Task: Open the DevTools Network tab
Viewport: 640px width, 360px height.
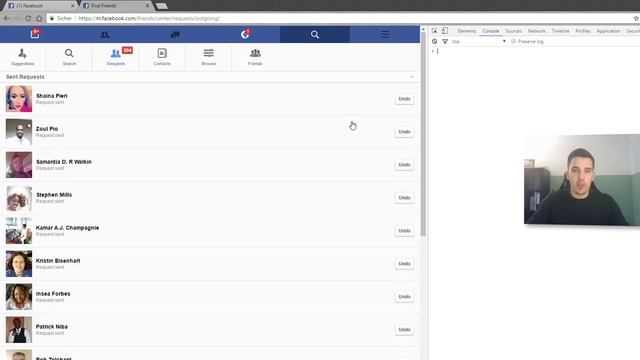Action: (x=536, y=31)
